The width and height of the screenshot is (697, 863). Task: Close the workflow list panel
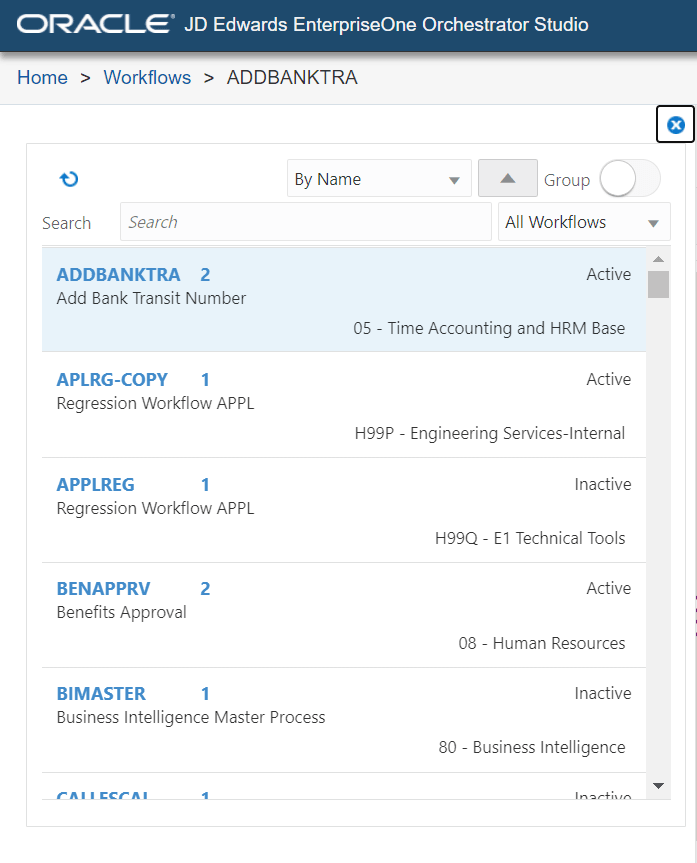(x=675, y=125)
